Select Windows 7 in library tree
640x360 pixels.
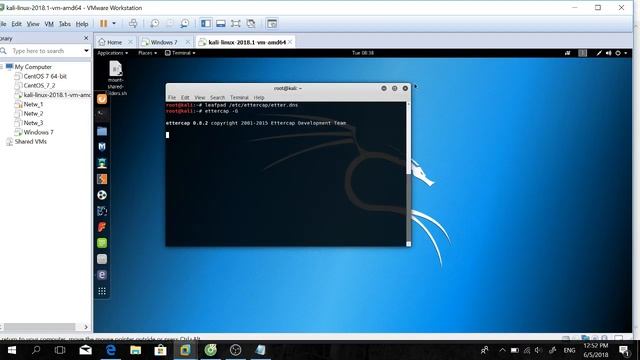click(34, 132)
